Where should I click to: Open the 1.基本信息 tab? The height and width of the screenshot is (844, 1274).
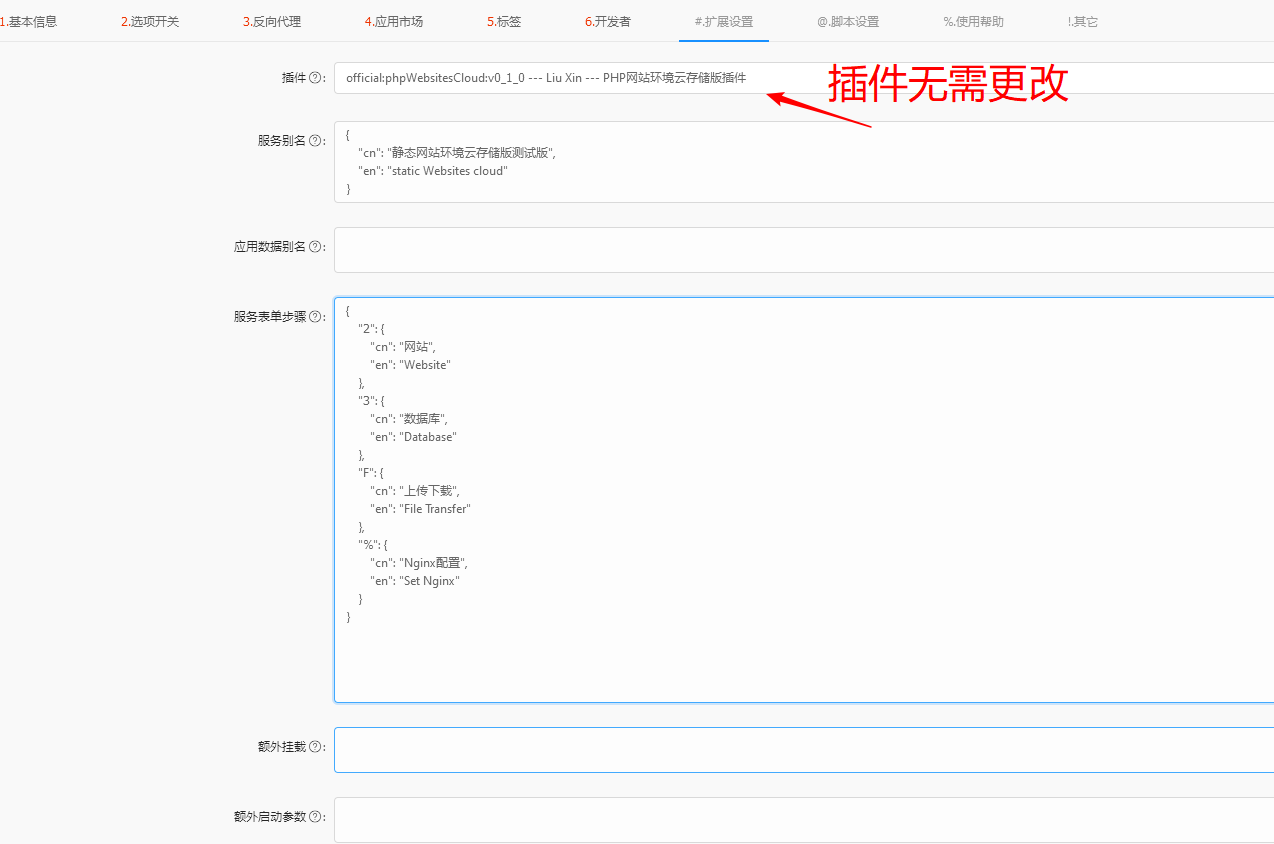pyautogui.click(x=29, y=21)
